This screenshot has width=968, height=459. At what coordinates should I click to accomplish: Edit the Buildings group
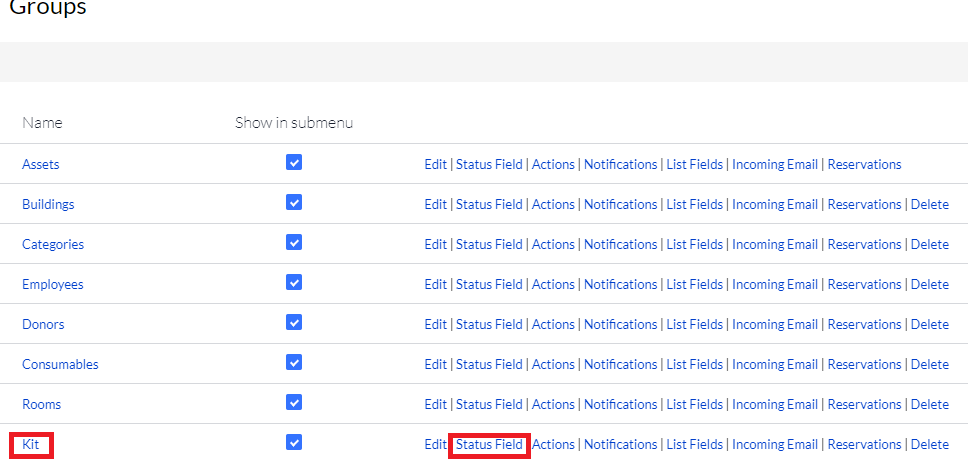(x=435, y=205)
